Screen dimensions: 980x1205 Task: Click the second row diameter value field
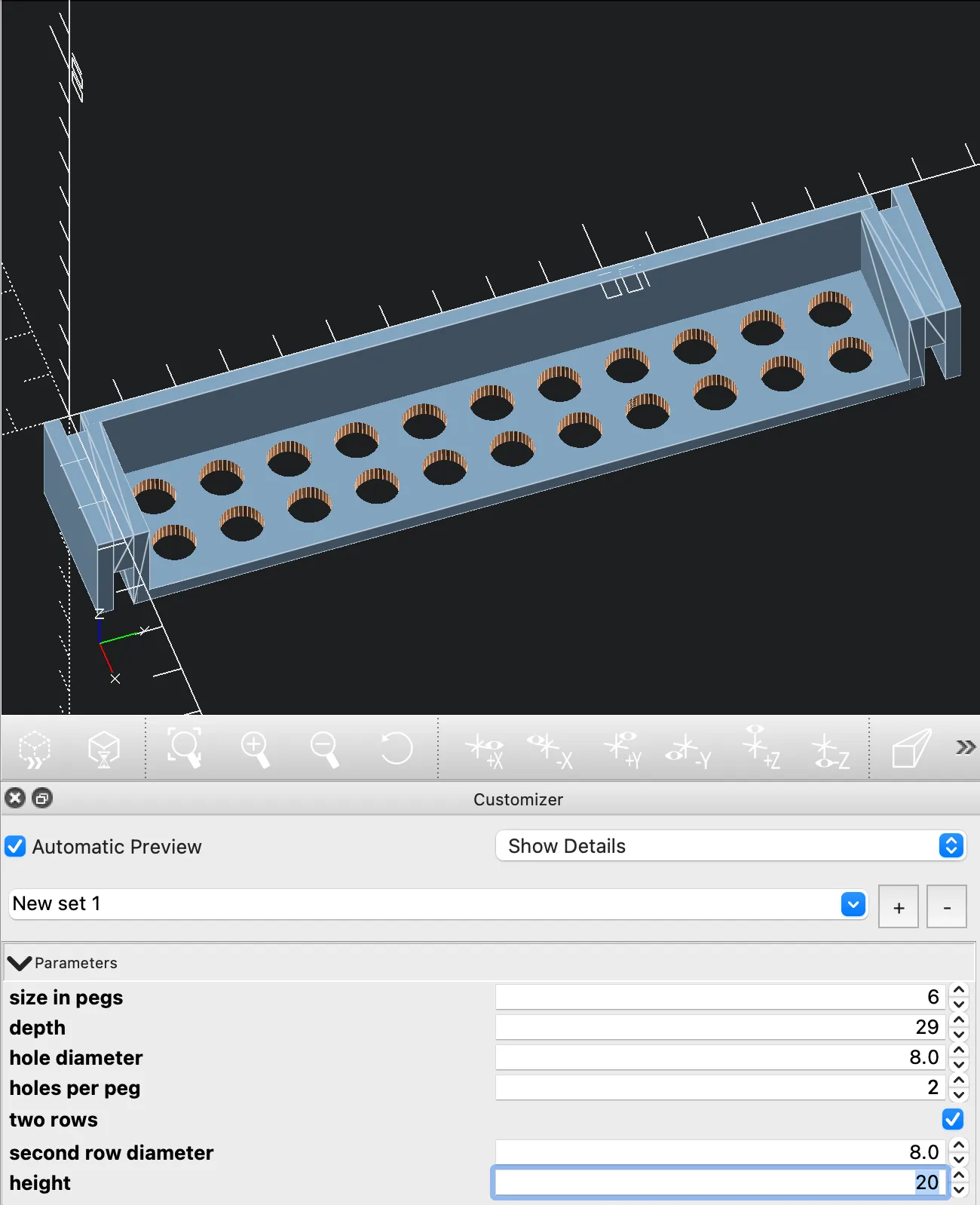720,1152
